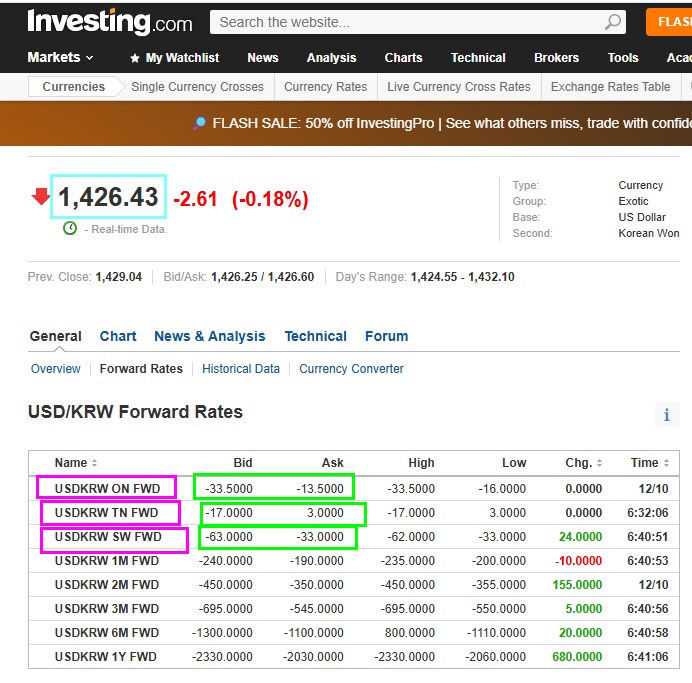Open Live Currency Cross Rates submenu item

coord(459,87)
